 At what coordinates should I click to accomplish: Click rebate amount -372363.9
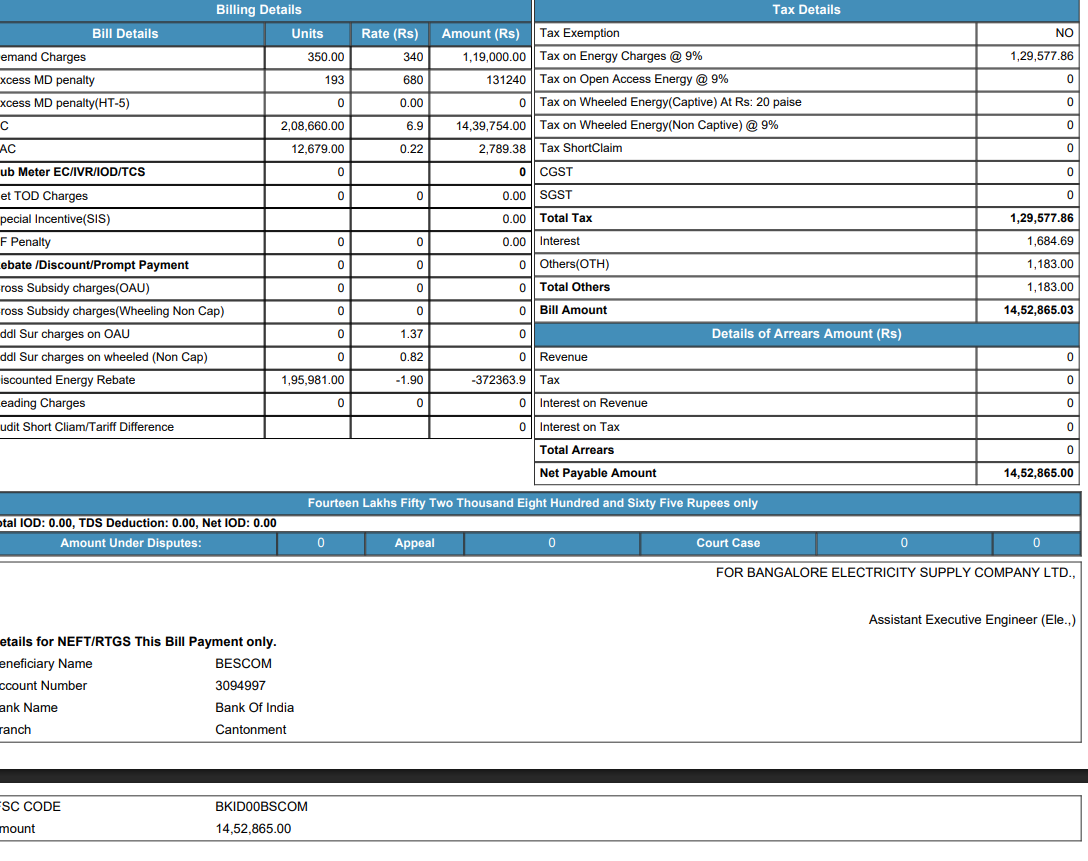pyautogui.click(x=498, y=380)
